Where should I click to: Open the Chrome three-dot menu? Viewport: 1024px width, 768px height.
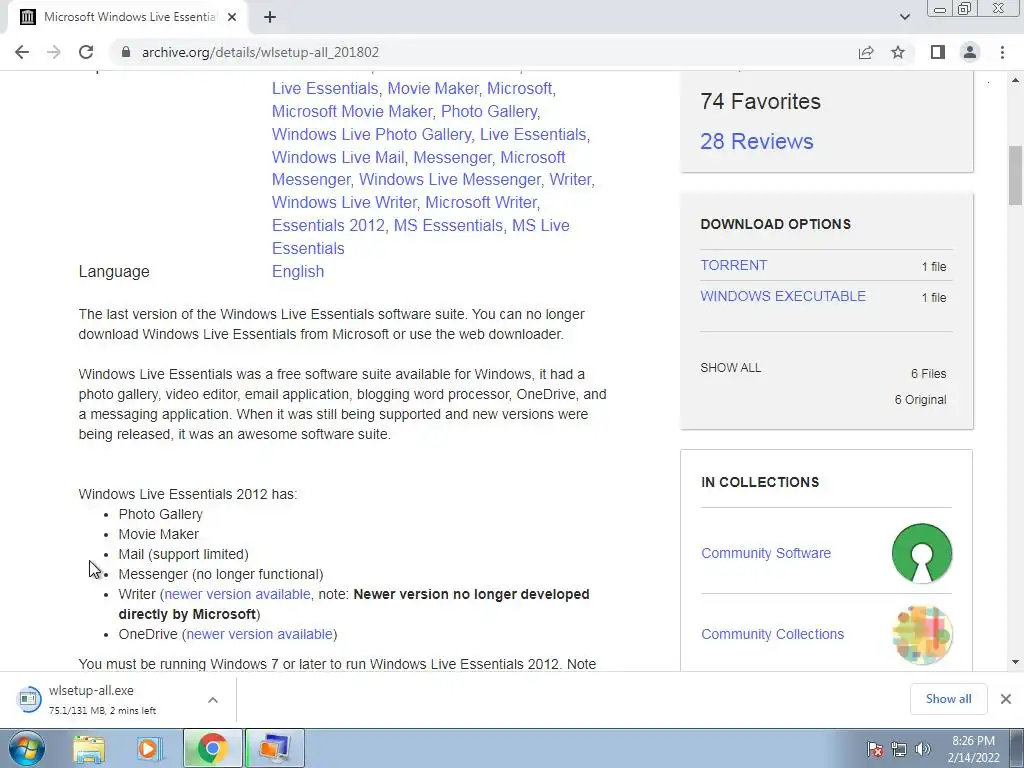click(x=1002, y=52)
